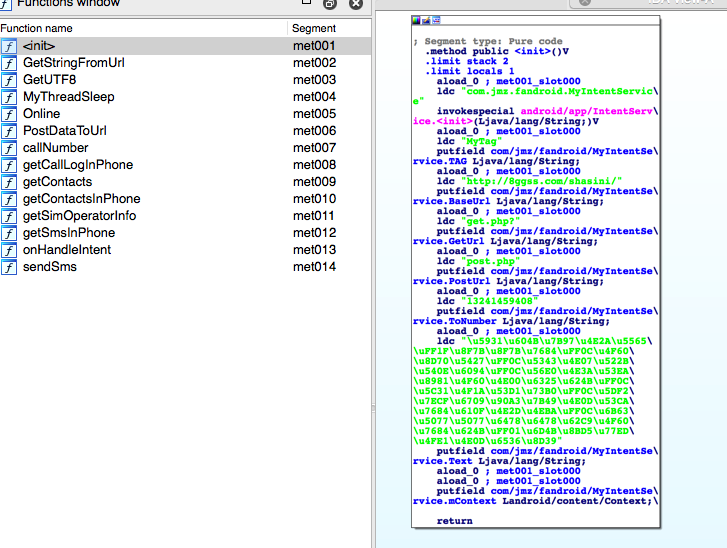Viewport: 727px width, 548px height.
Task: Click function icon beside sendSms
Action: tap(9, 267)
